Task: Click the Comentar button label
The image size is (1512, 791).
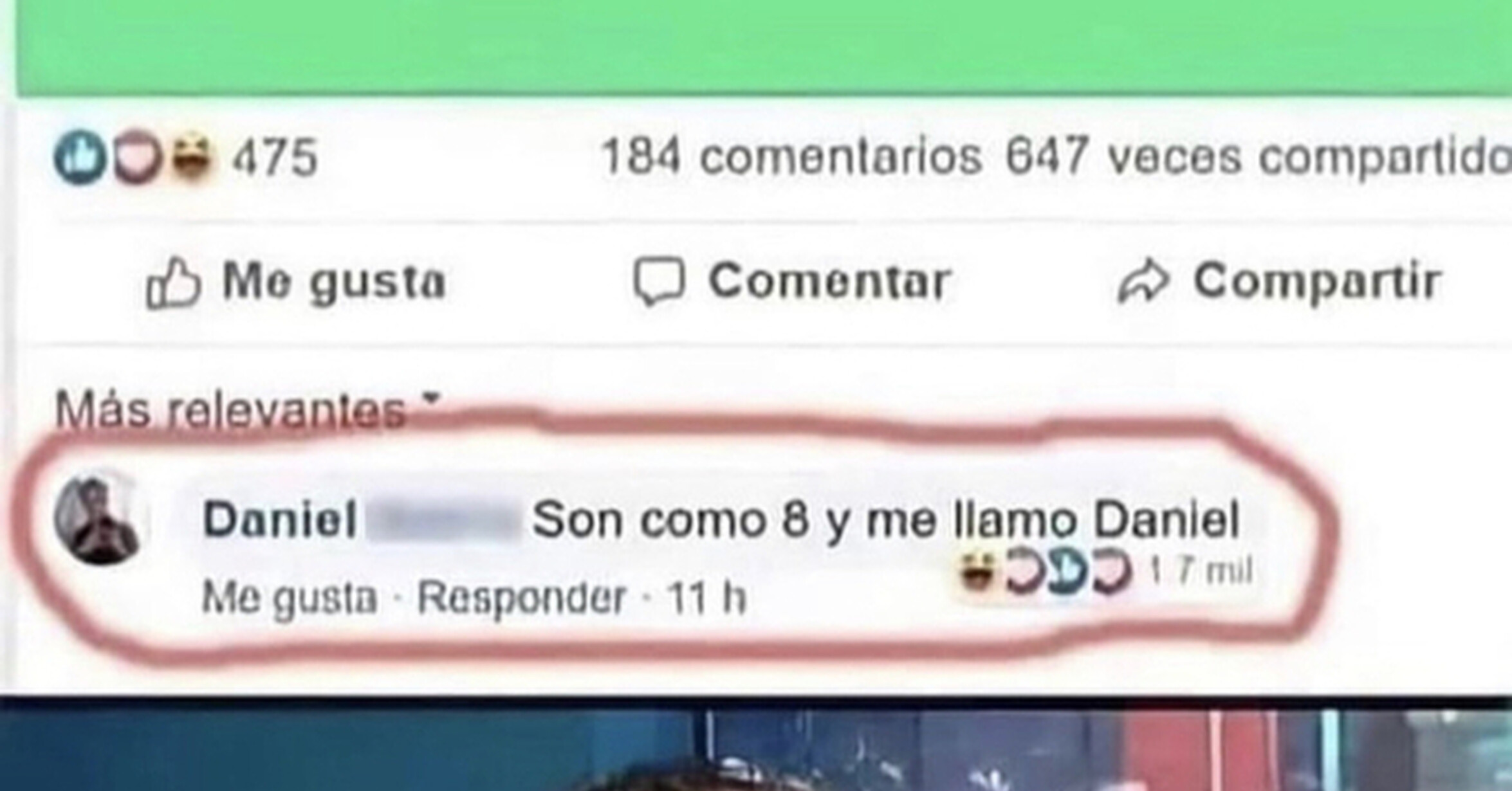Action: 829,281
